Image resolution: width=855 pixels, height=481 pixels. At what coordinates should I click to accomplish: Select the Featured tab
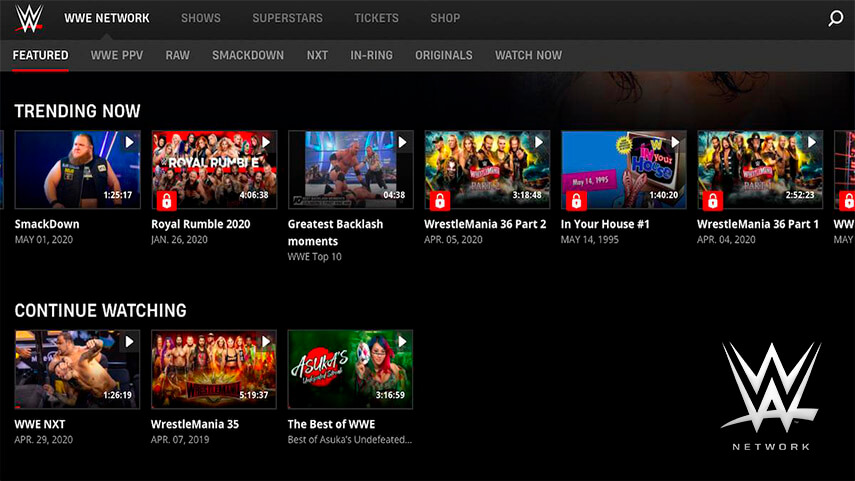(x=40, y=55)
